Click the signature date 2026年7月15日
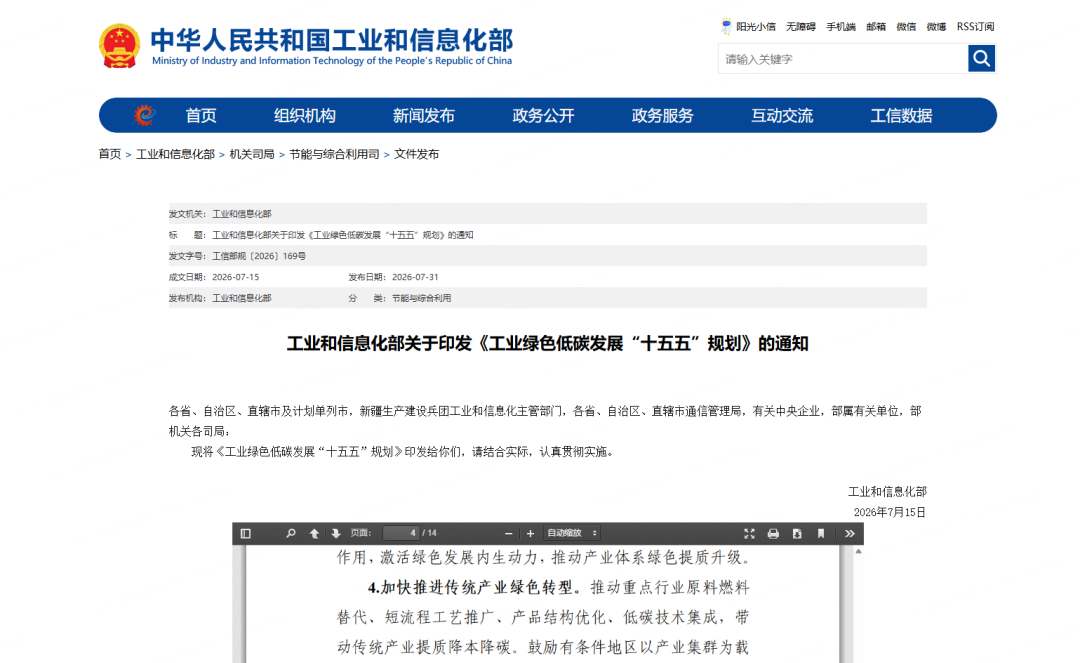 pyautogui.click(x=890, y=512)
